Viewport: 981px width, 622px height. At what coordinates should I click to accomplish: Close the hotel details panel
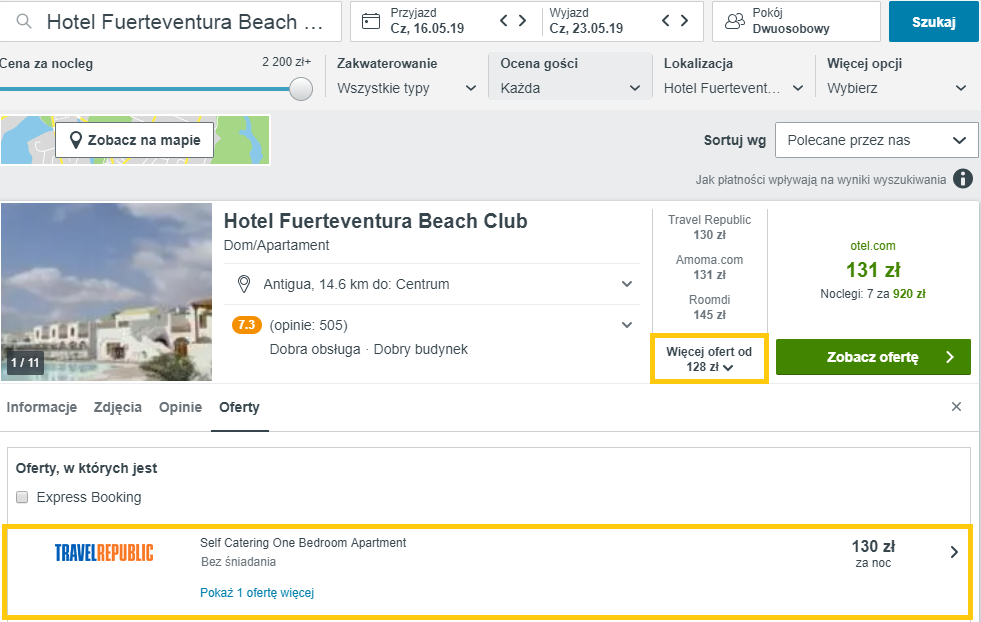point(956,407)
